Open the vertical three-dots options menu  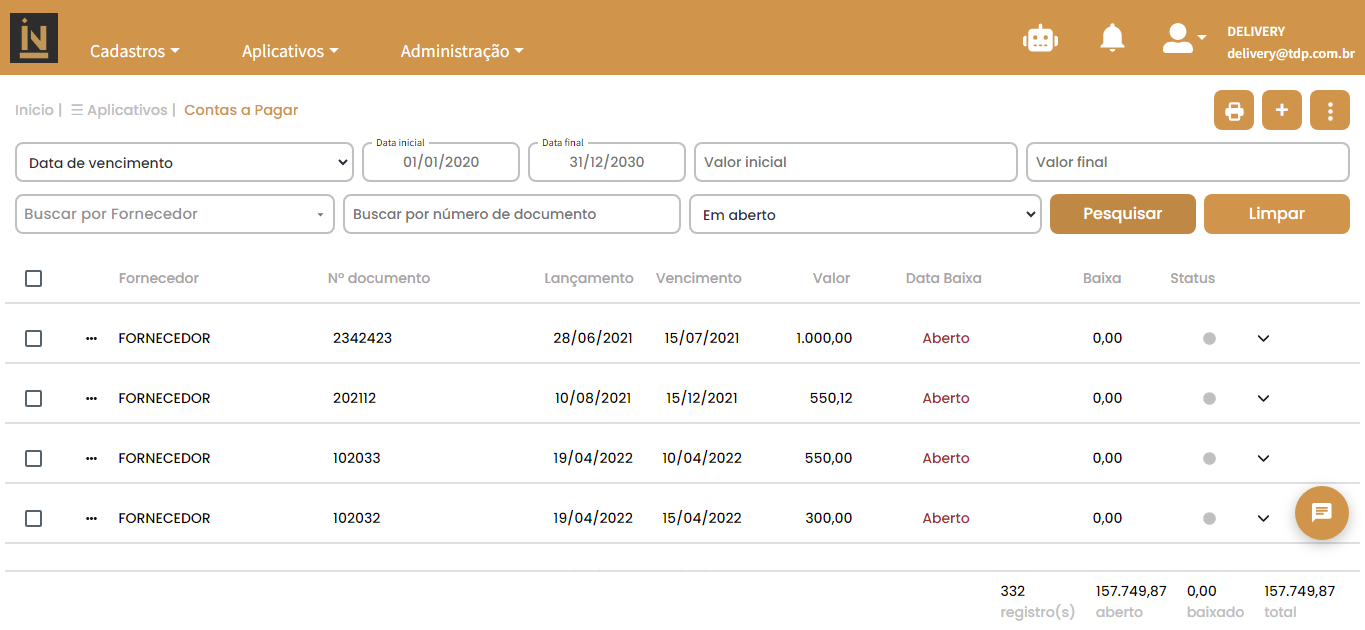[x=1330, y=110]
